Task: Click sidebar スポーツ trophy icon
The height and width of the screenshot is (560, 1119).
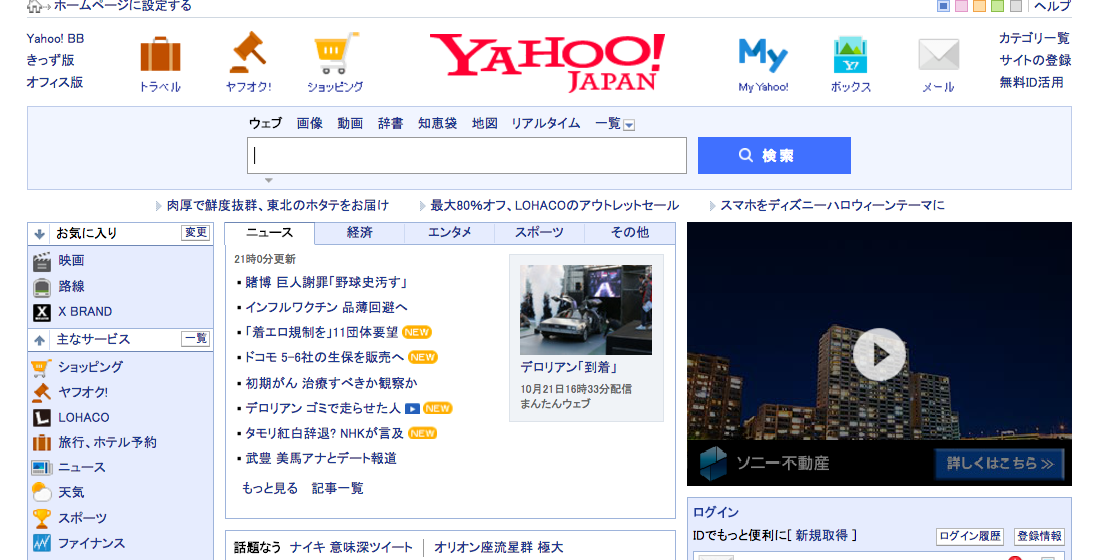Action: (x=42, y=519)
